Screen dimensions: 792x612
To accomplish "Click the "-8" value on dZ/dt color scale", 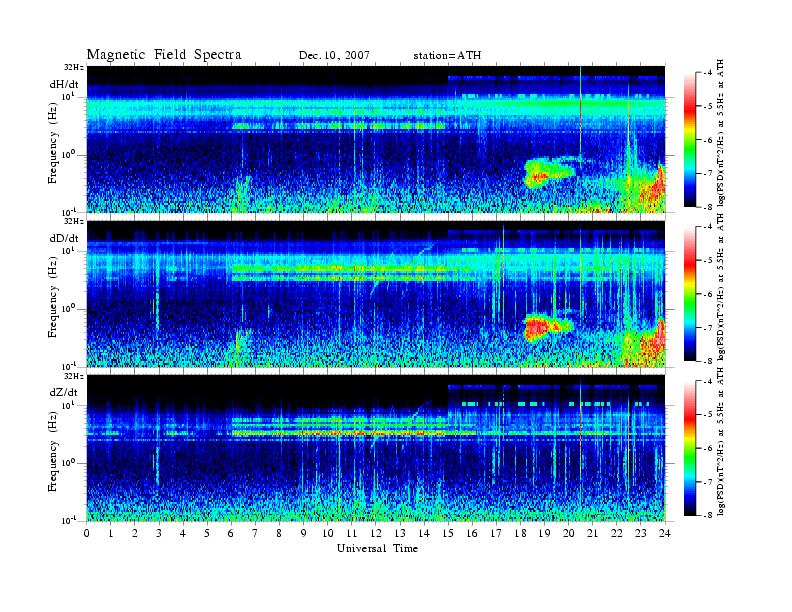I will point(709,515).
